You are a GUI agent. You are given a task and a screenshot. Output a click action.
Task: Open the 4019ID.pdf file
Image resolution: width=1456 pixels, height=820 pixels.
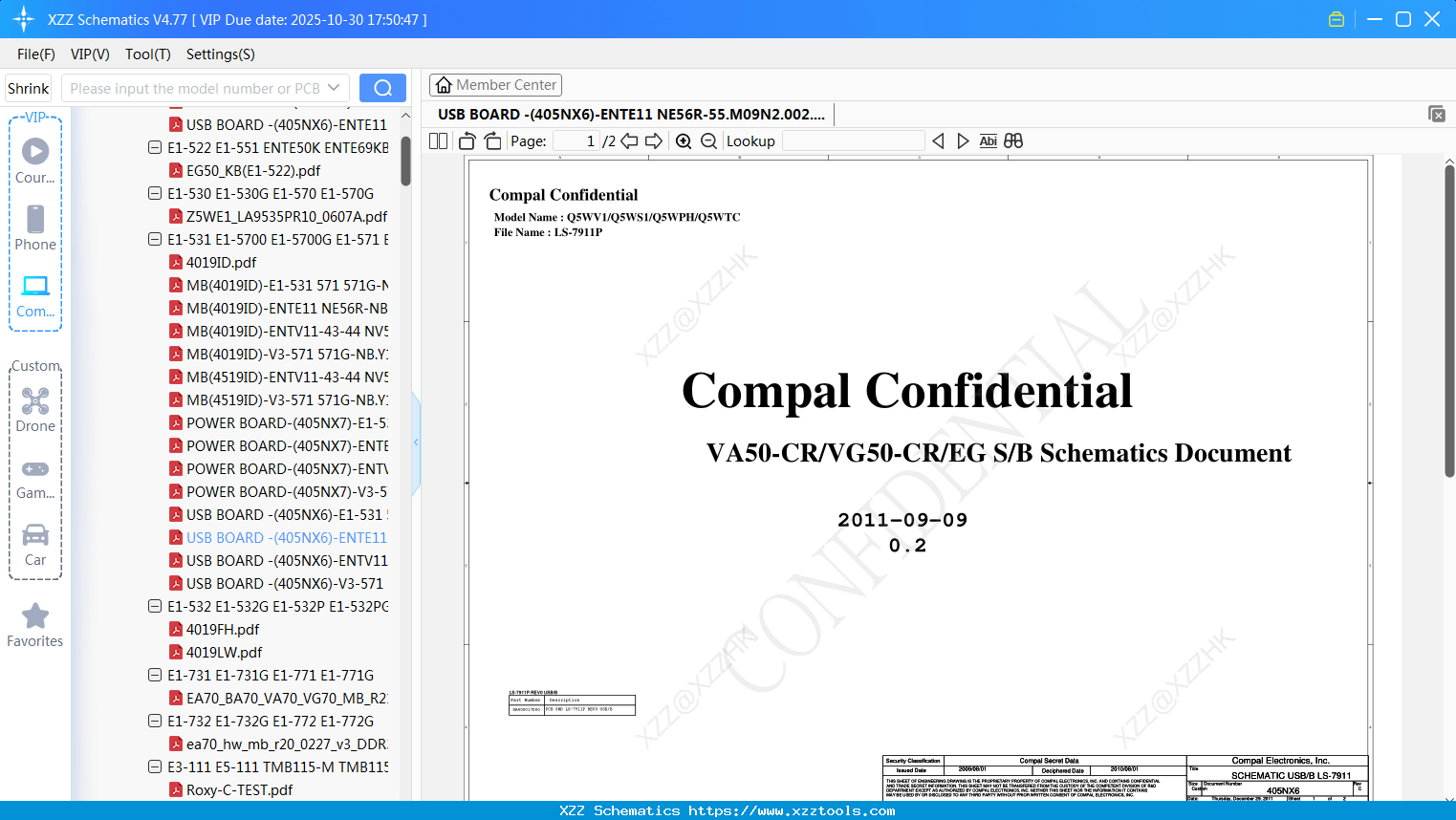pos(222,262)
